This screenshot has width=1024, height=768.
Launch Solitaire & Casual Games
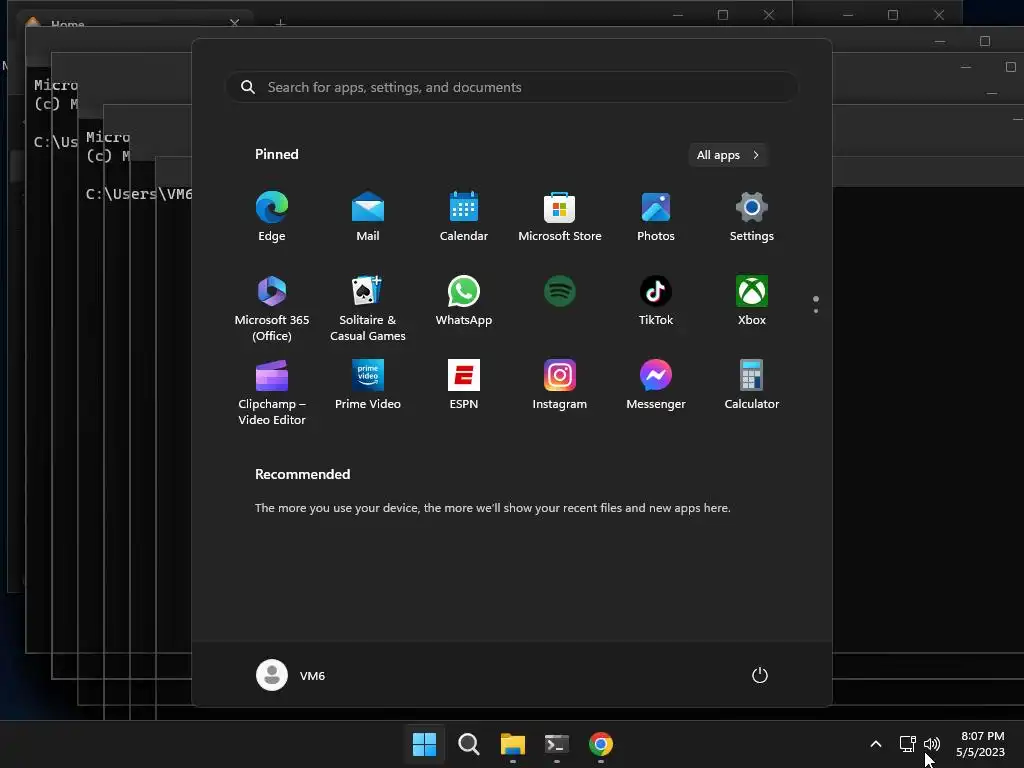click(x=368, y=308)
